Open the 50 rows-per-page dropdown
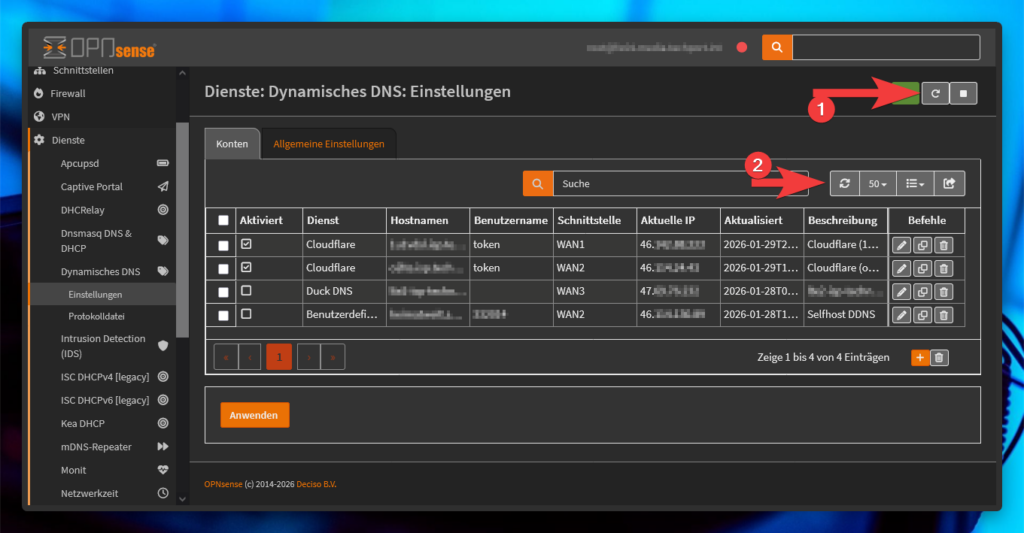The image size is (1024, 533). click(x=877, y=184)
